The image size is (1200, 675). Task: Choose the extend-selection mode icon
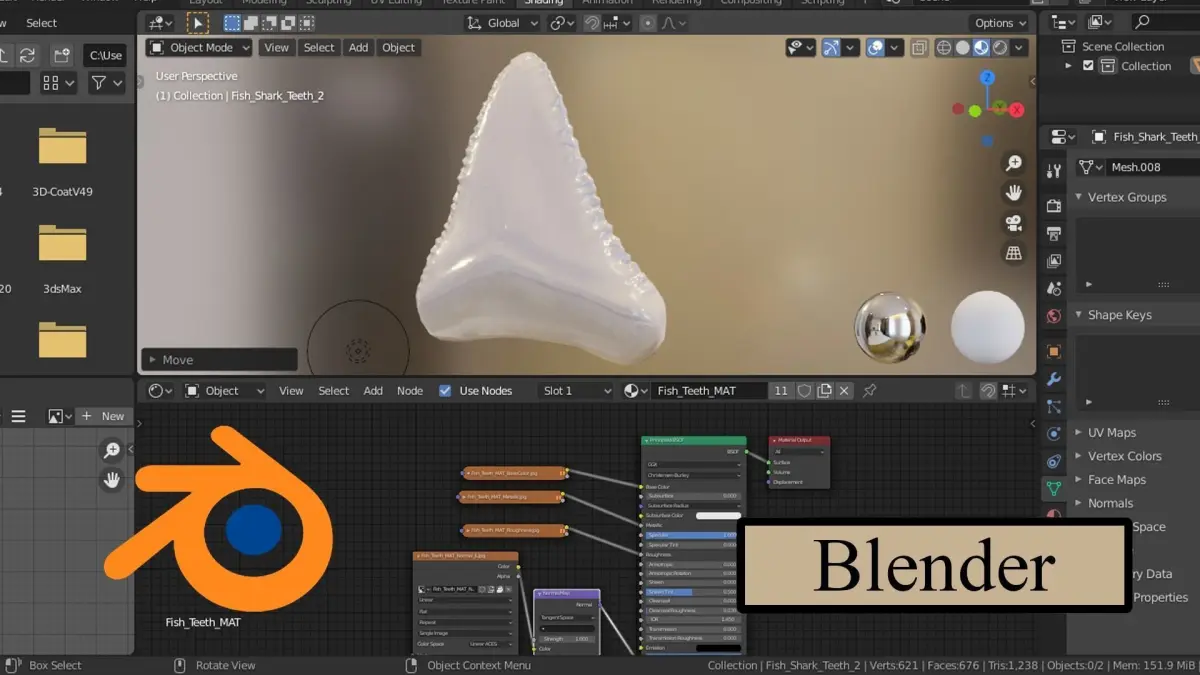(251, 23)
